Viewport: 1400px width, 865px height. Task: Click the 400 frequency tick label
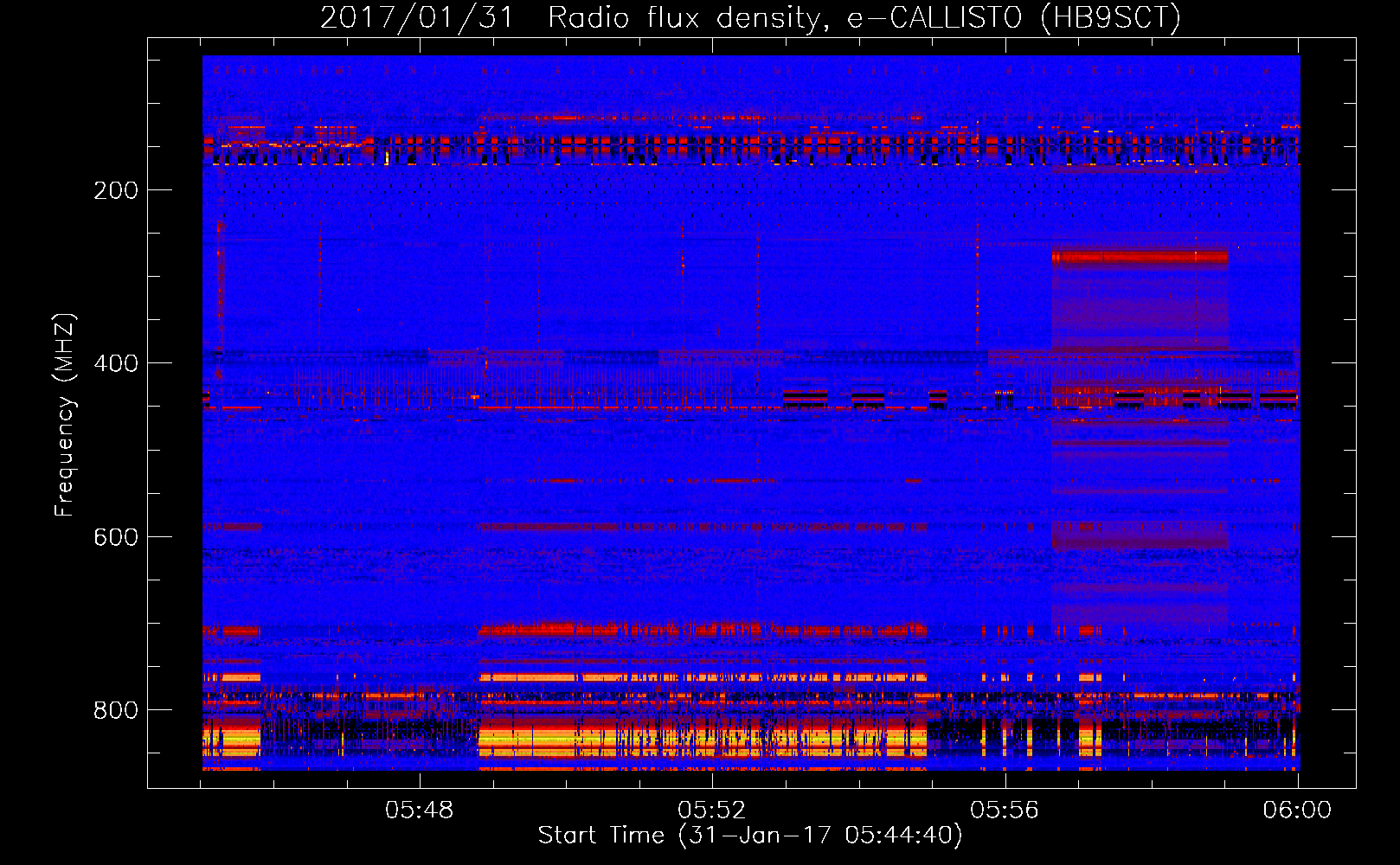(x=116, y=363)
